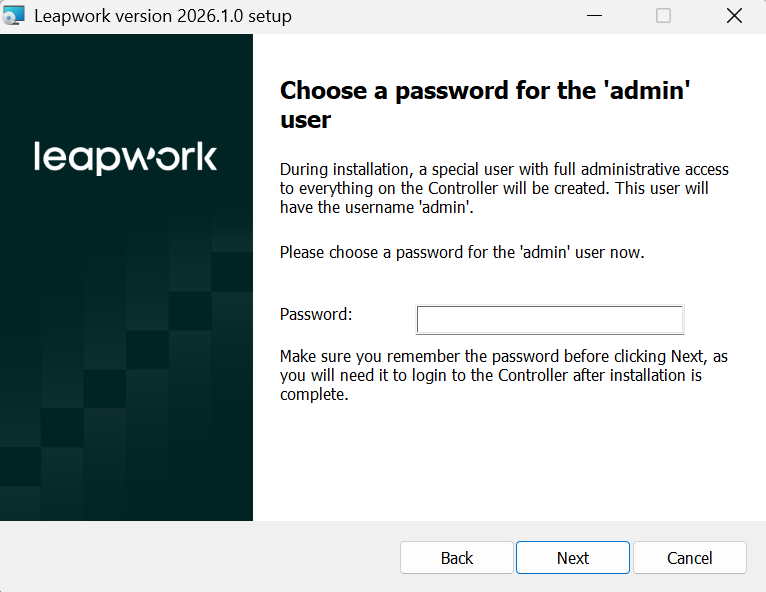Click the 'Password:' field label
This screenshot has height=592, width=766.
[x=316, y=314]
